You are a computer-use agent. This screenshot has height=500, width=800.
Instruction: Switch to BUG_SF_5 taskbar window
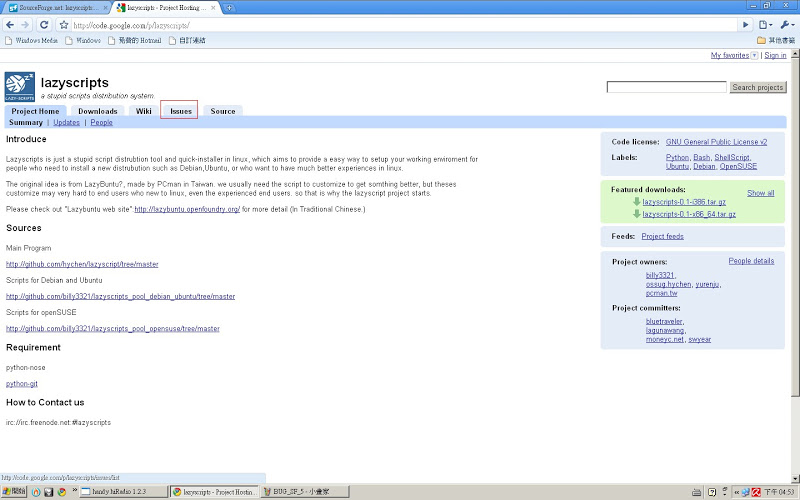tap(305, 492)
